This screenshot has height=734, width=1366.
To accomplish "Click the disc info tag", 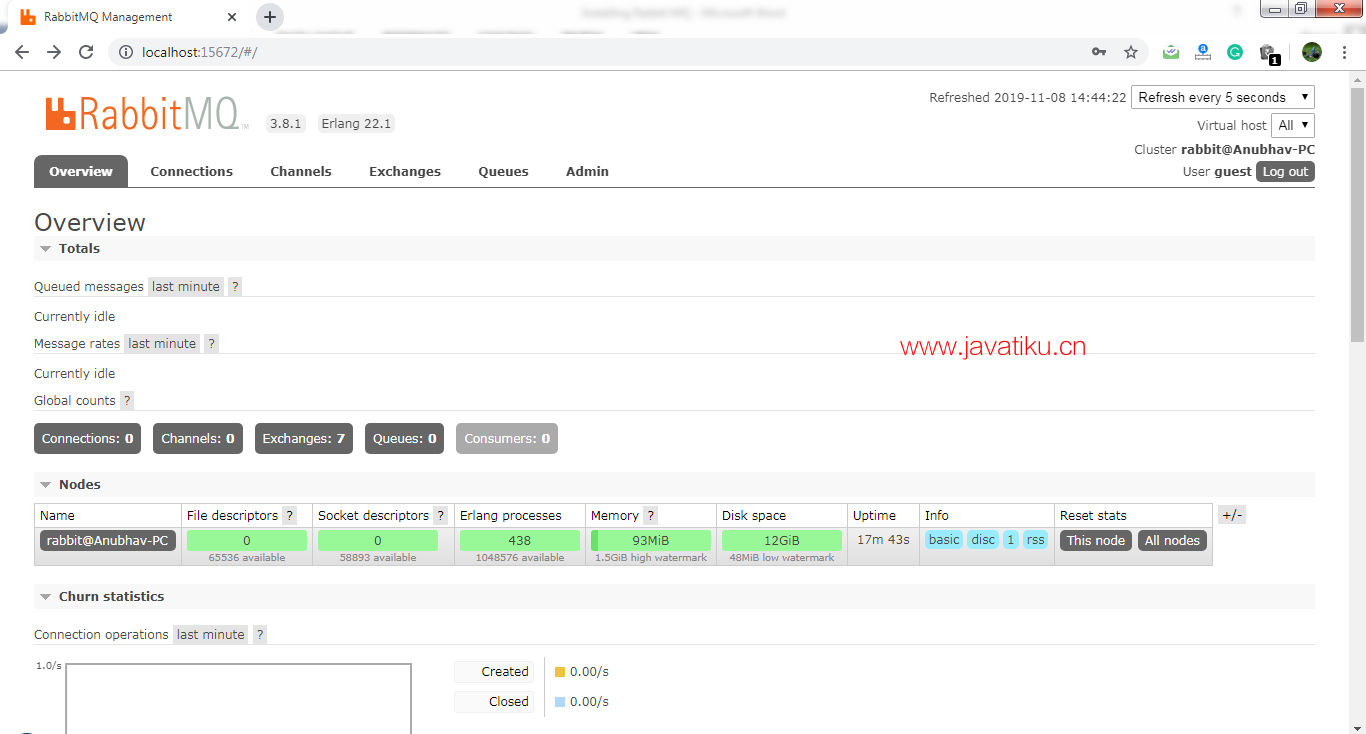I will (x=983, y=540).
